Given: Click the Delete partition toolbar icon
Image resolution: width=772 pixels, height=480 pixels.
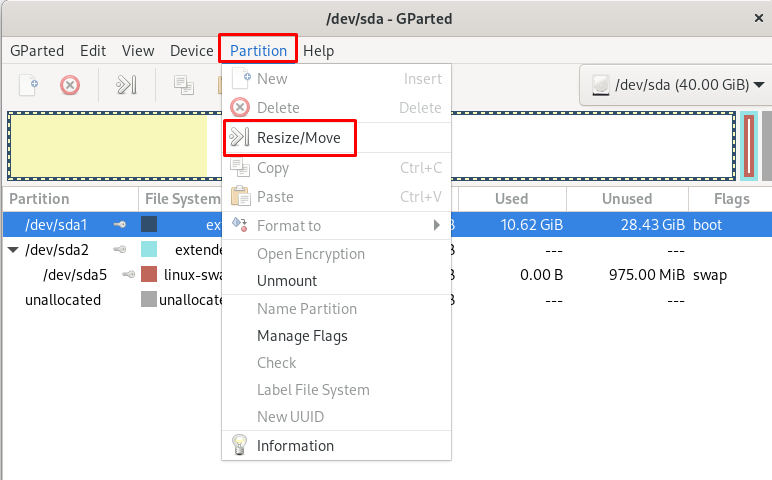Looking at the screenshot, I should [x=70, y=85].
